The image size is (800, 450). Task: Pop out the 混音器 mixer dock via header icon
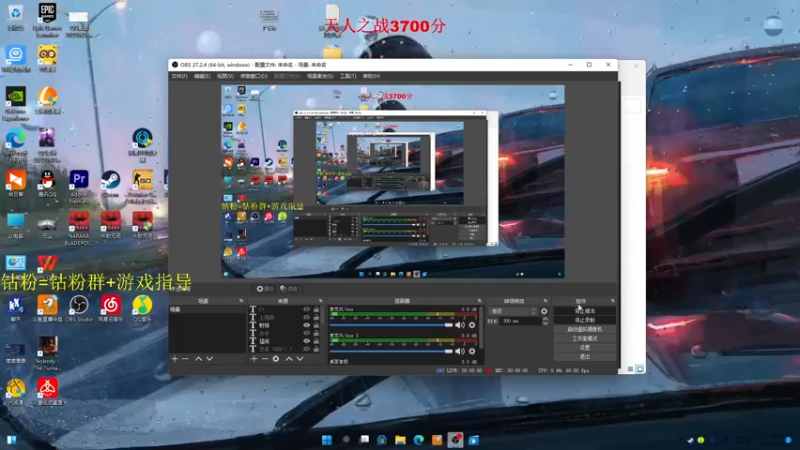coord(479,301)
